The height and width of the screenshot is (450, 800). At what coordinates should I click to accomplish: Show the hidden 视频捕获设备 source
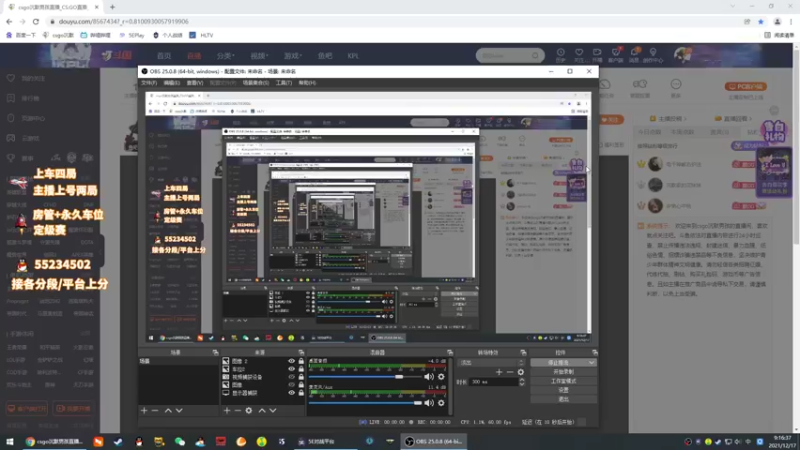click(x=291, y=377)
